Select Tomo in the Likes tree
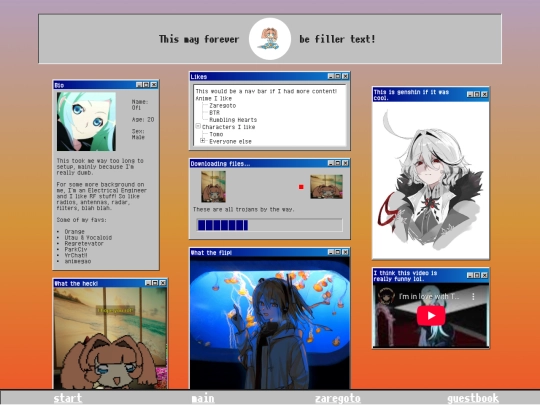The height and width of the screenshot is (405, 540). tap(216, 134)
